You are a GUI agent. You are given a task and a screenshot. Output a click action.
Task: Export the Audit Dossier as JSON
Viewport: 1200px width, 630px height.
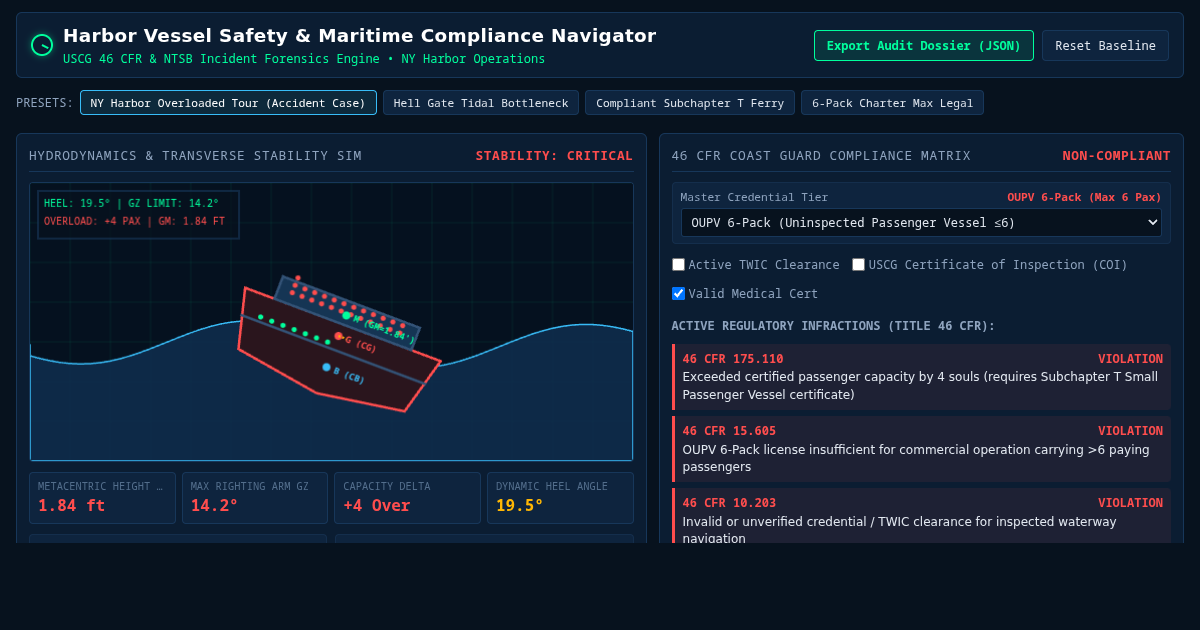pos(923,46)
